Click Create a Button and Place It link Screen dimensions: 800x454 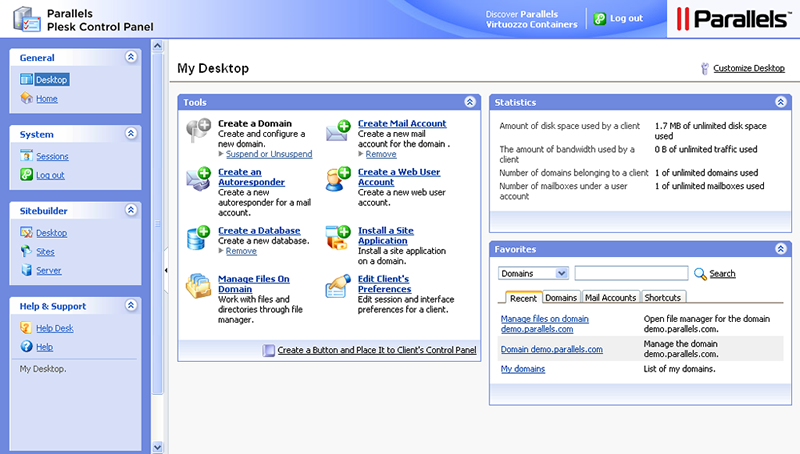377,350
